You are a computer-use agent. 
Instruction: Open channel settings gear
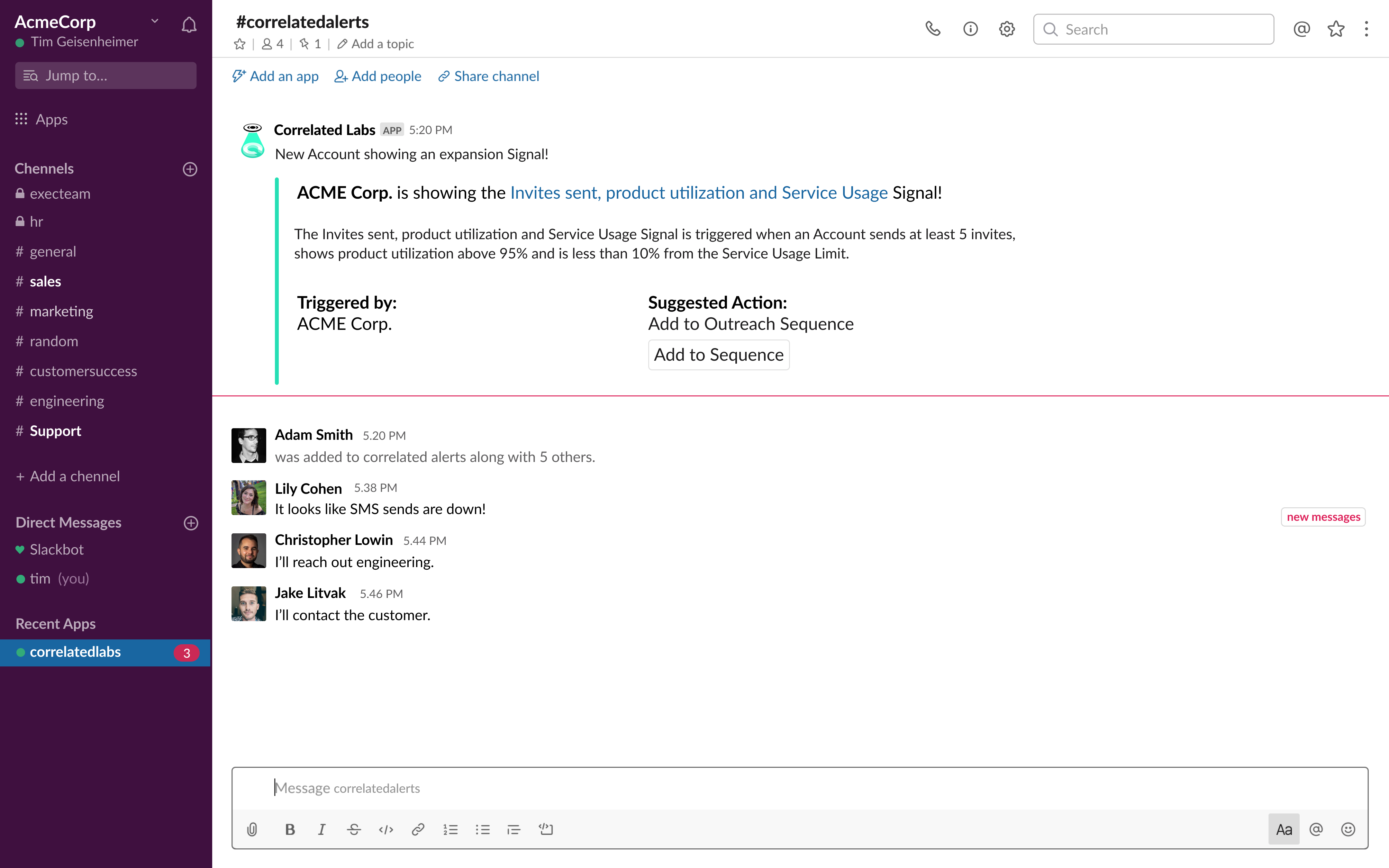[1007, 29]
